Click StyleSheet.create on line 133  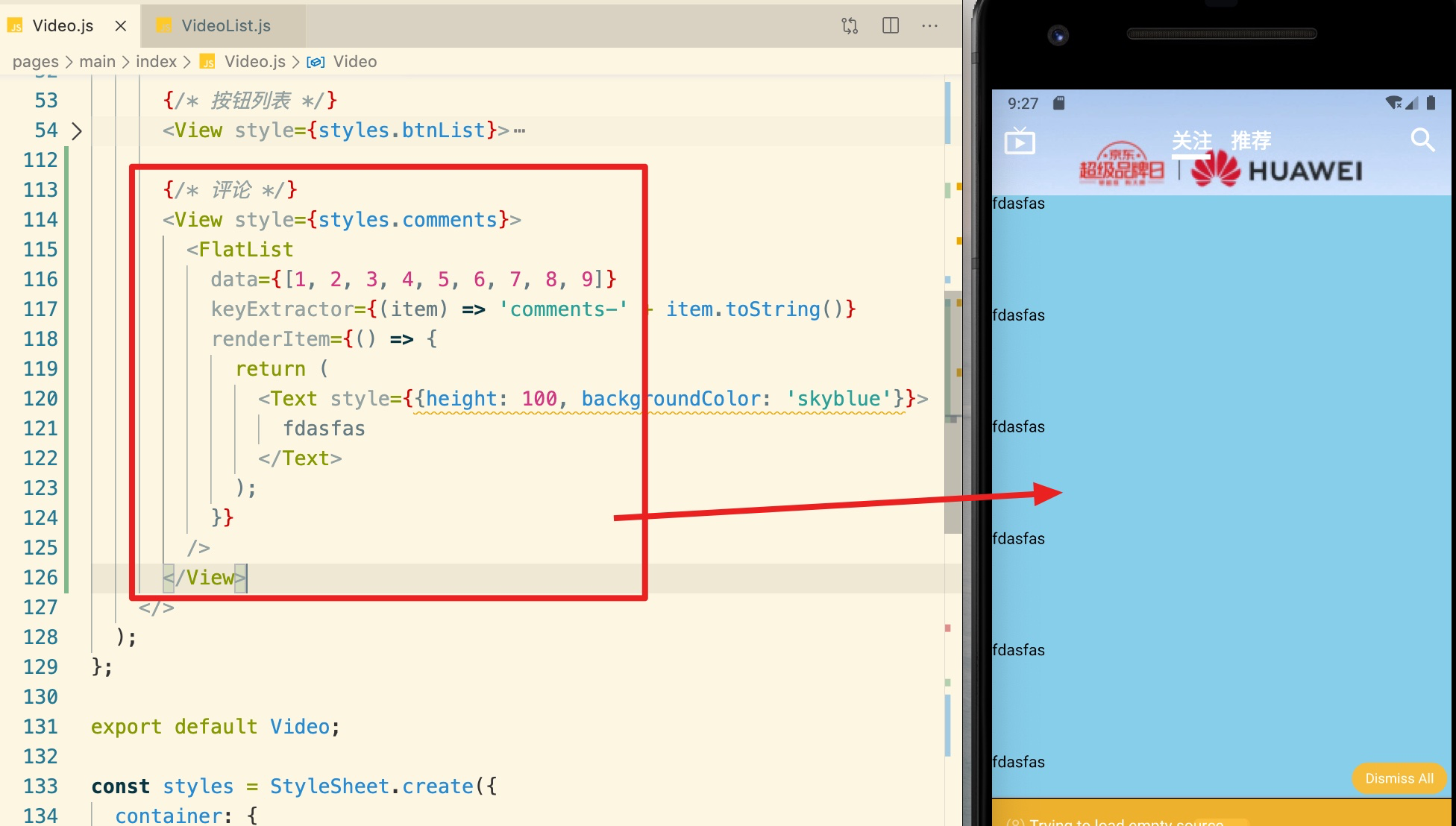pyautogui.click(x=371, y=786)
